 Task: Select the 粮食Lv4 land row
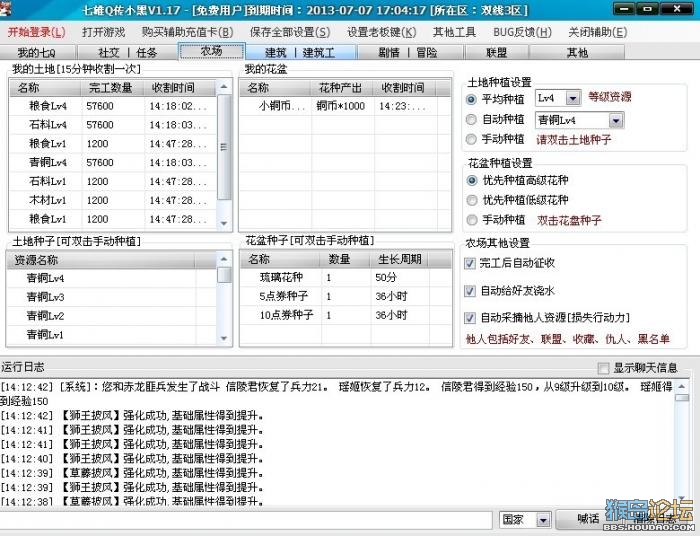113,106
